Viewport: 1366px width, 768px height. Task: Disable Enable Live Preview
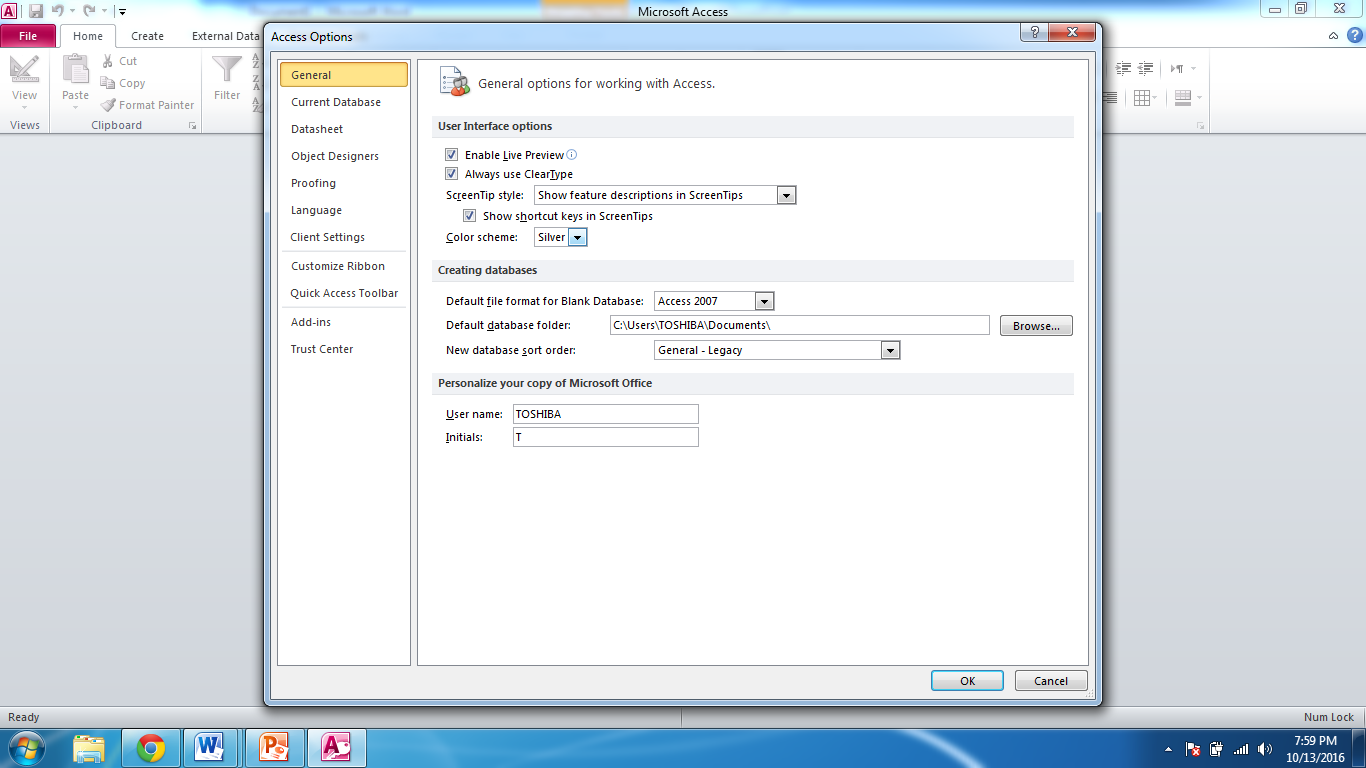click(452, 154)
